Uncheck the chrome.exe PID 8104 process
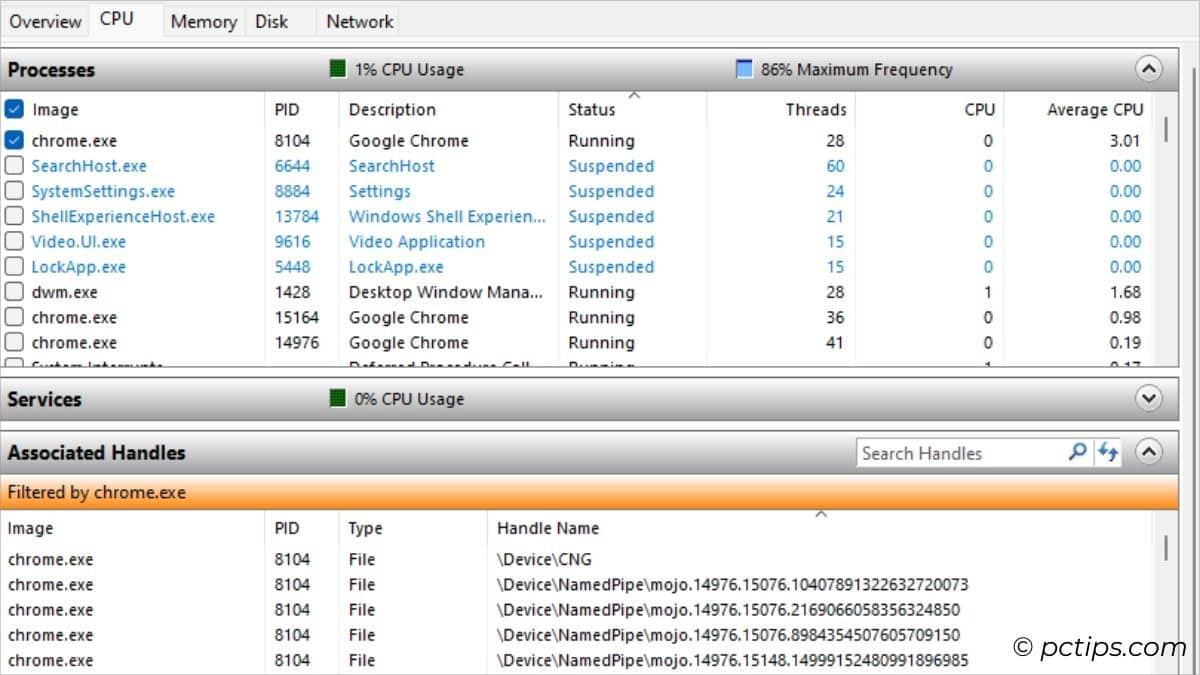 (x=13, y=140)
